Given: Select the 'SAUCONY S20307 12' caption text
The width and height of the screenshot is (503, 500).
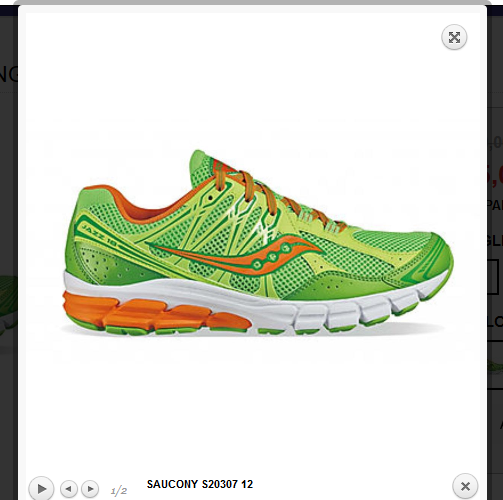Looking at the screenshot, I should coord(200,484).
